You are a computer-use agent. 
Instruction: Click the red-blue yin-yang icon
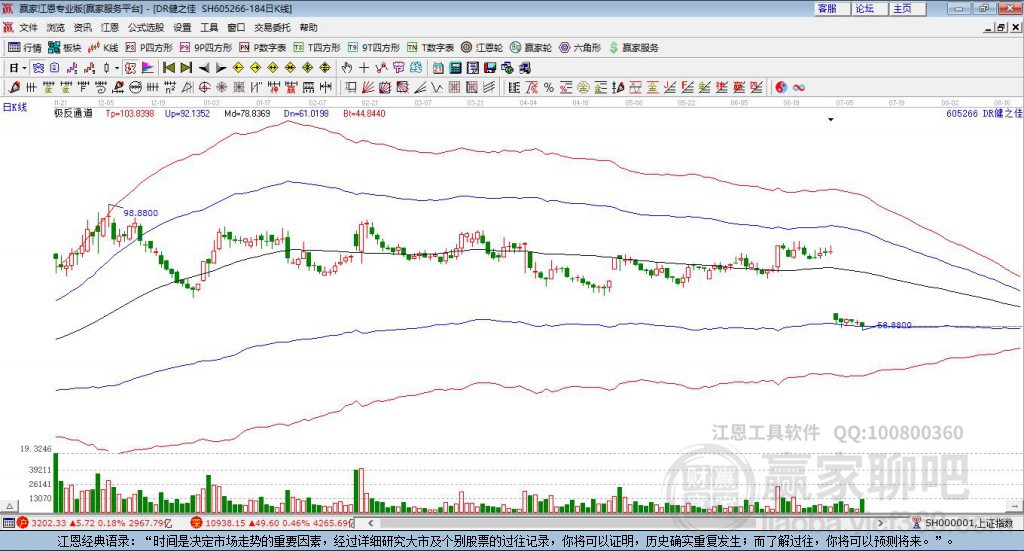click(781, 87)
